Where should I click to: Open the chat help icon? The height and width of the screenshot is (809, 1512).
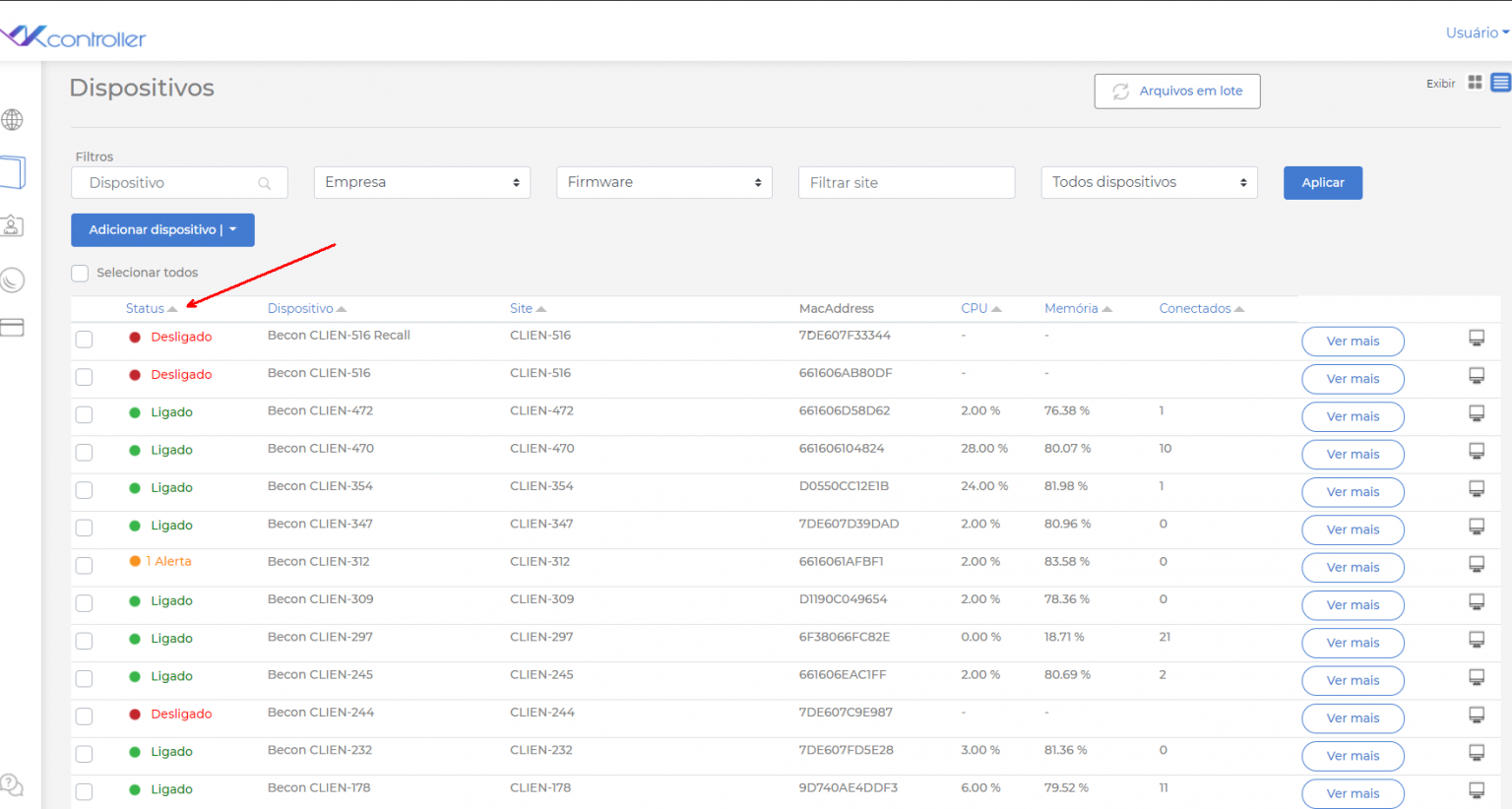point(12,784)
